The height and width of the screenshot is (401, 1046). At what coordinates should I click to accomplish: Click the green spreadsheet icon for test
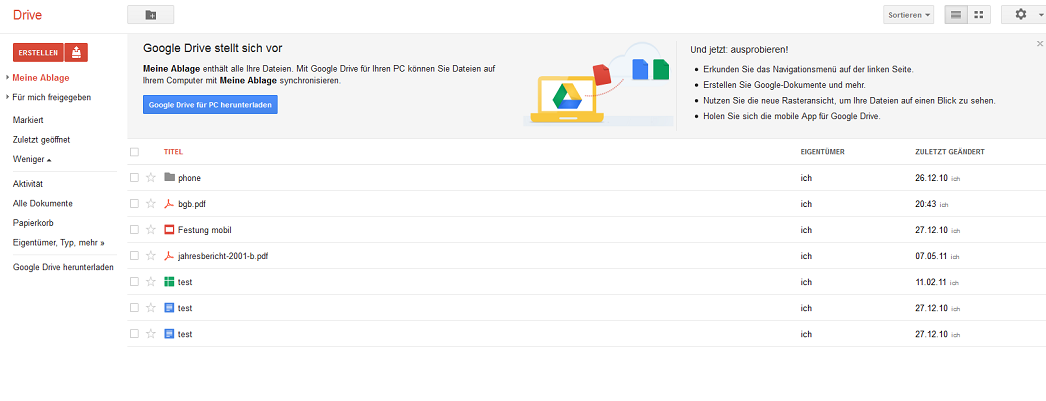(x=169, y=282)
